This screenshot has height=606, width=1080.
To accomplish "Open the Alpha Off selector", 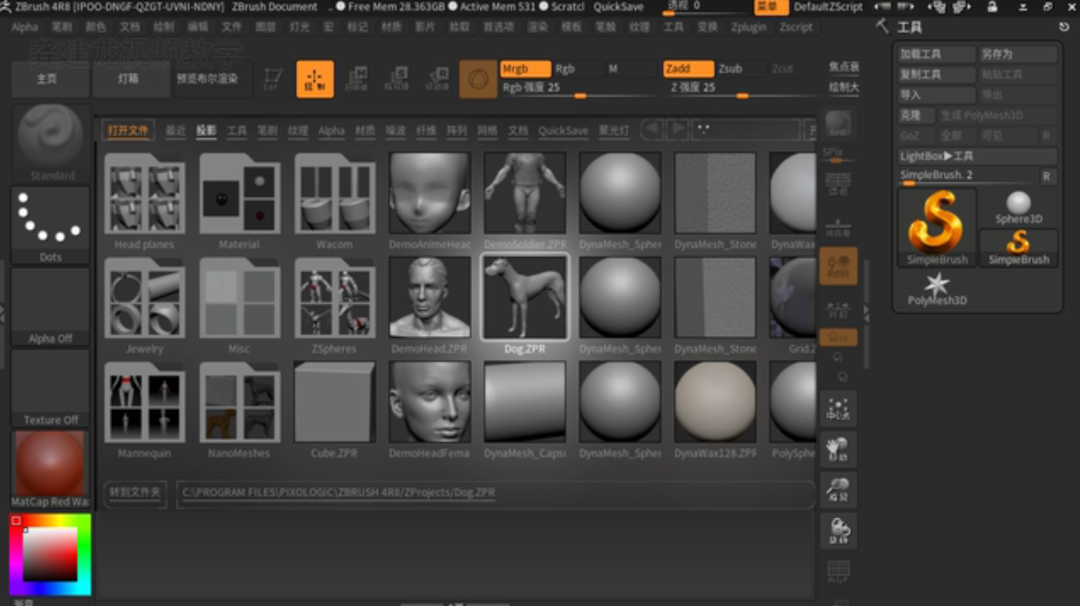I will [x=50, y=307].
